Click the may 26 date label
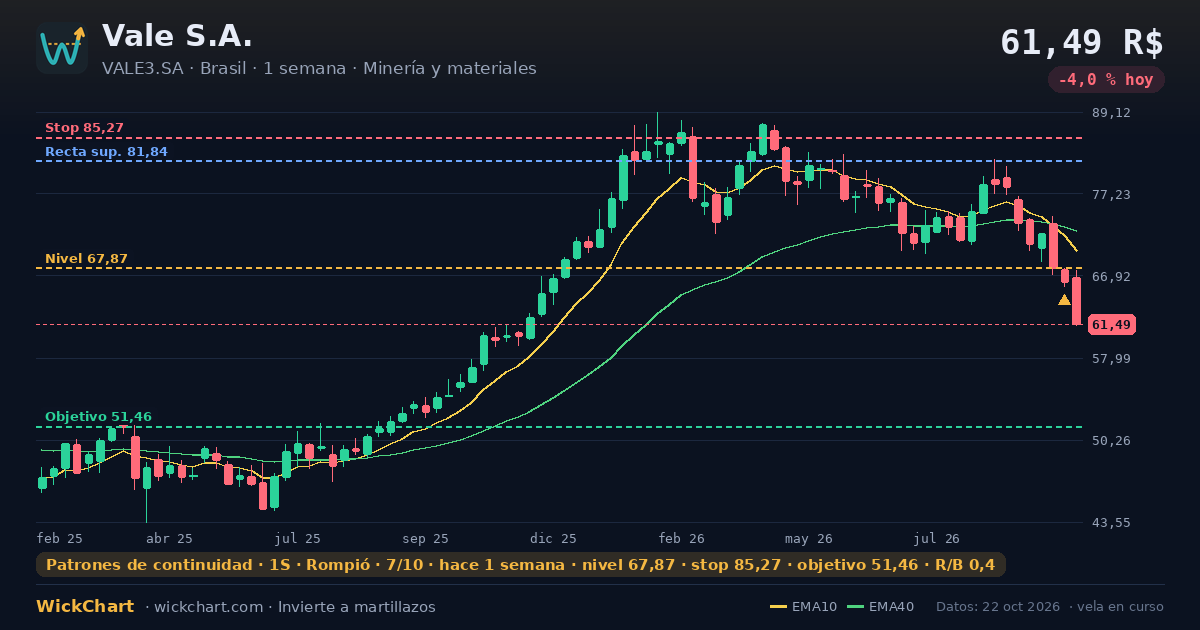 click(x=809, y=538)
